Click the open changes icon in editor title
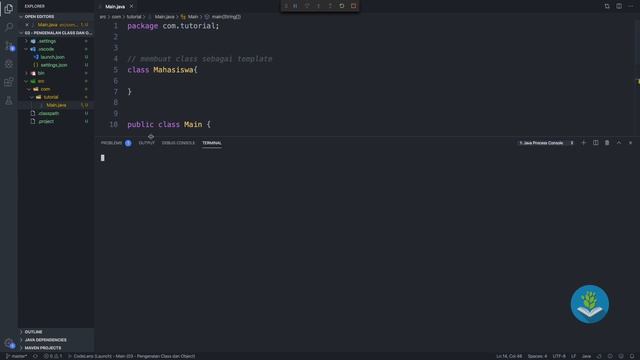The height and width of the screenshot is (360, 640). coord(607,6)
